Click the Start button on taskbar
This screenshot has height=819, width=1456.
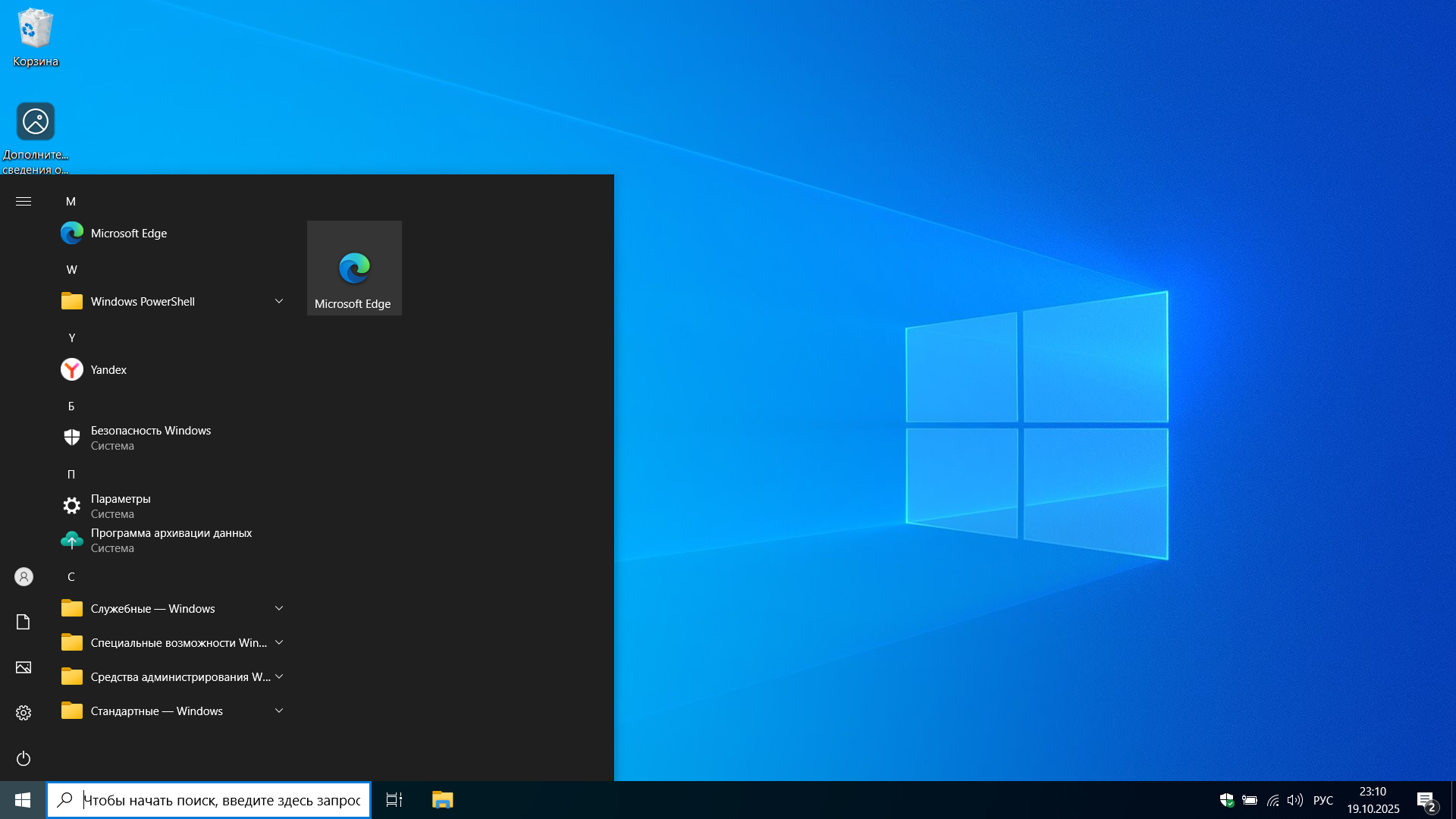point(23,800)
